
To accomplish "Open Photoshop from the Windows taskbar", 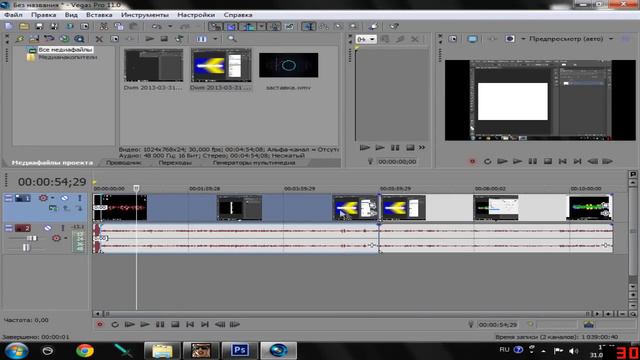I will (240, 351).
